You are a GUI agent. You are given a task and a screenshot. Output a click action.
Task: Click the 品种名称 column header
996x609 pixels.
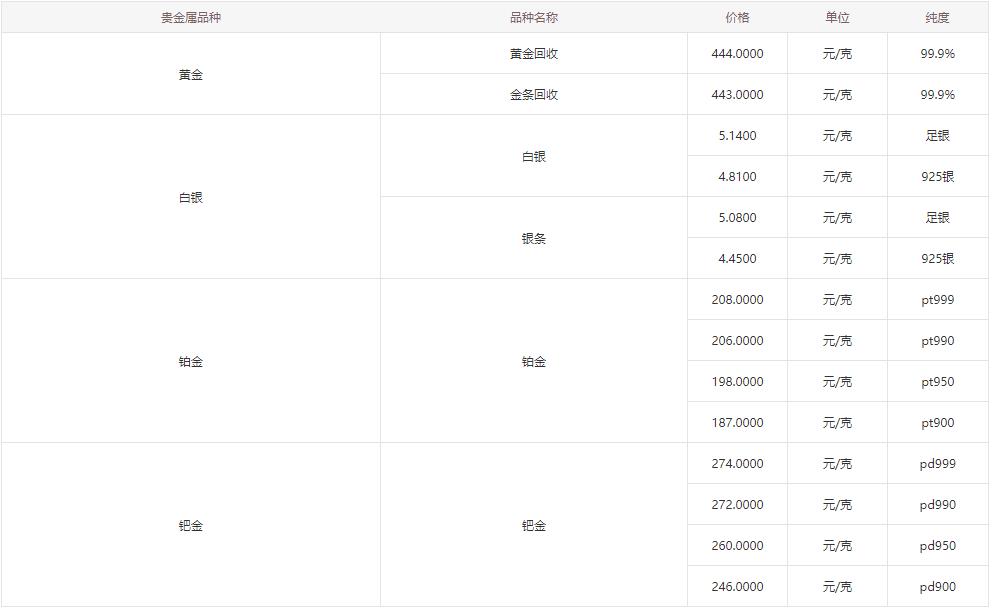point(533,18)
